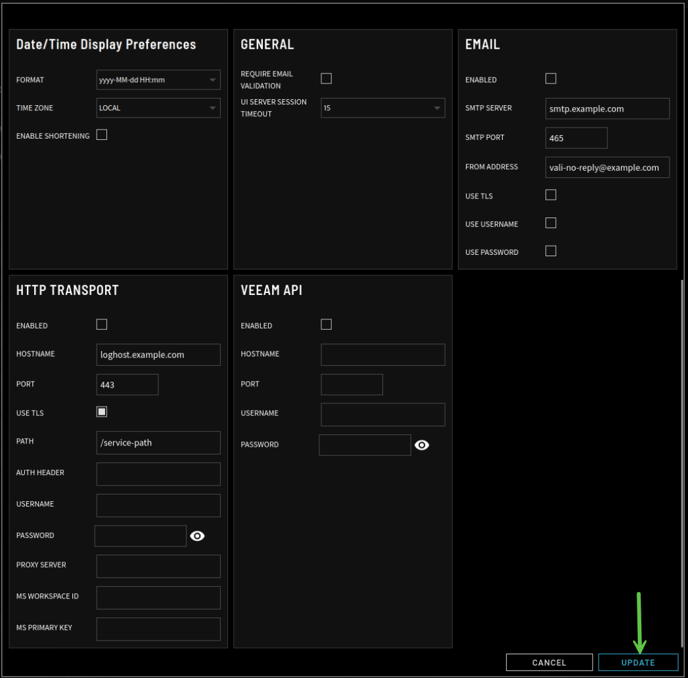Edit HTTP Transport Port field
Viewport: 688px width, 678px height.
click(x=127, y=384)
